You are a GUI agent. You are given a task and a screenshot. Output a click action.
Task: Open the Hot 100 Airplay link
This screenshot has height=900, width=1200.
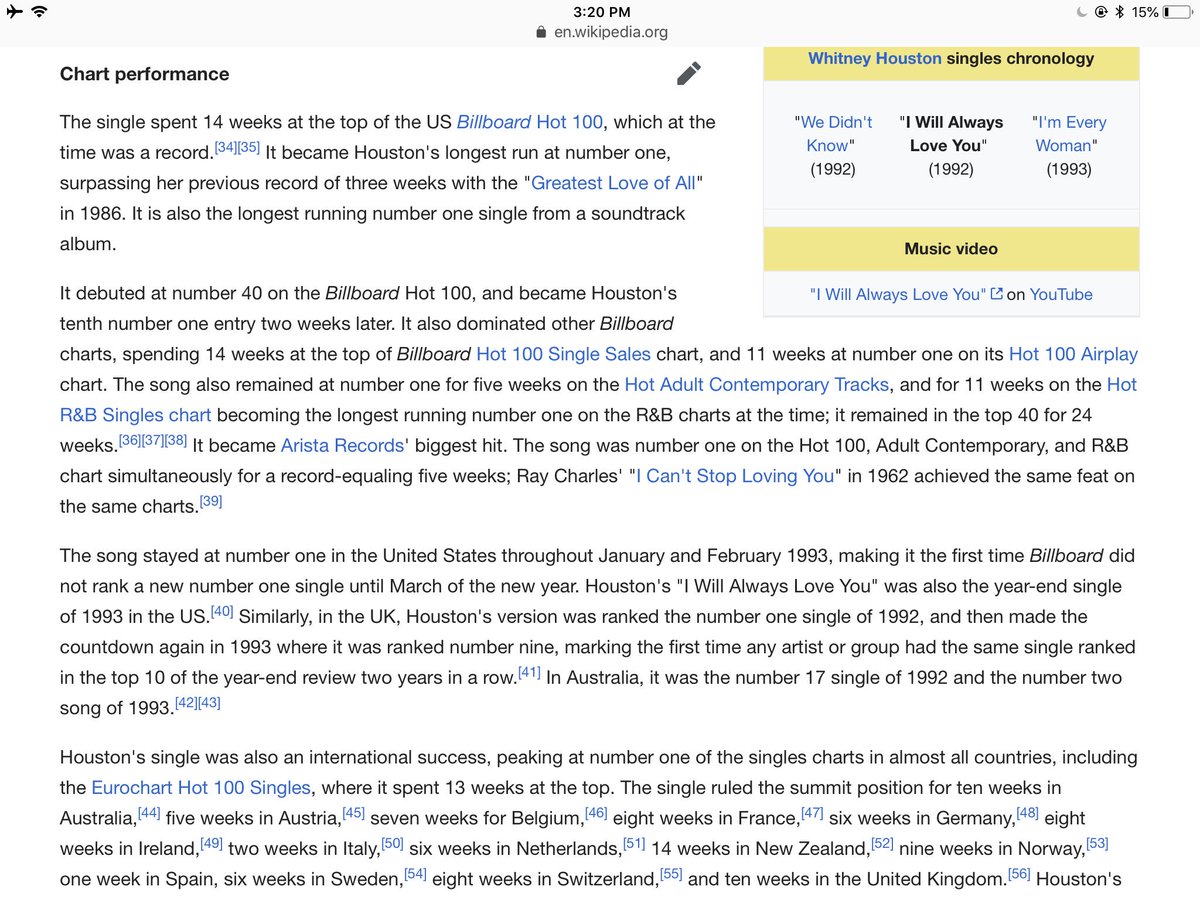pyautogui.click(x=1073, y=354)
